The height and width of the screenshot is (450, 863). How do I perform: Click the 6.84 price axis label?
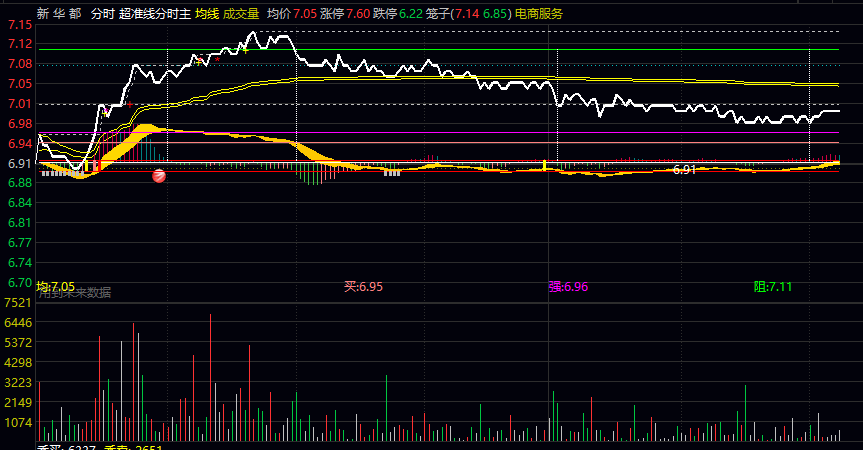[20, 203]
